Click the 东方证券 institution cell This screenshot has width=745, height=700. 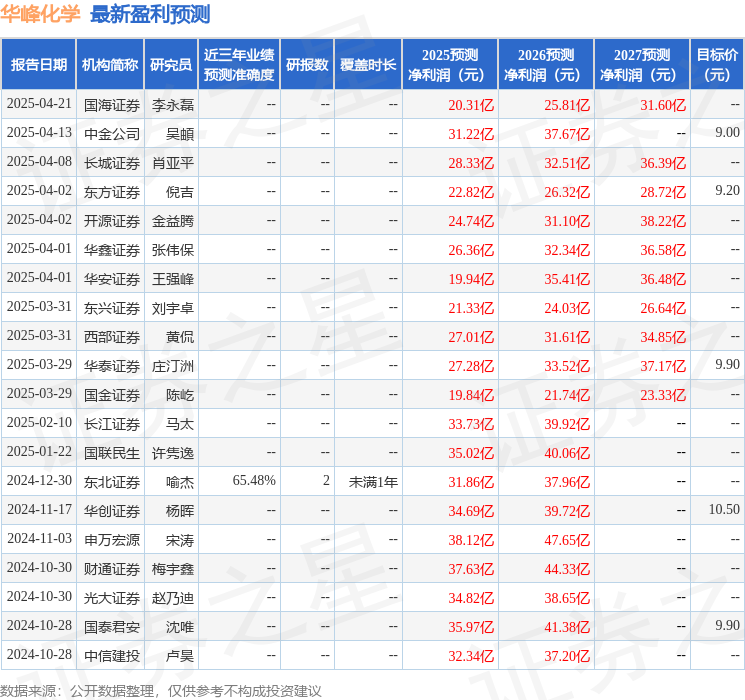pyautogui.click(x=112, y=192)
